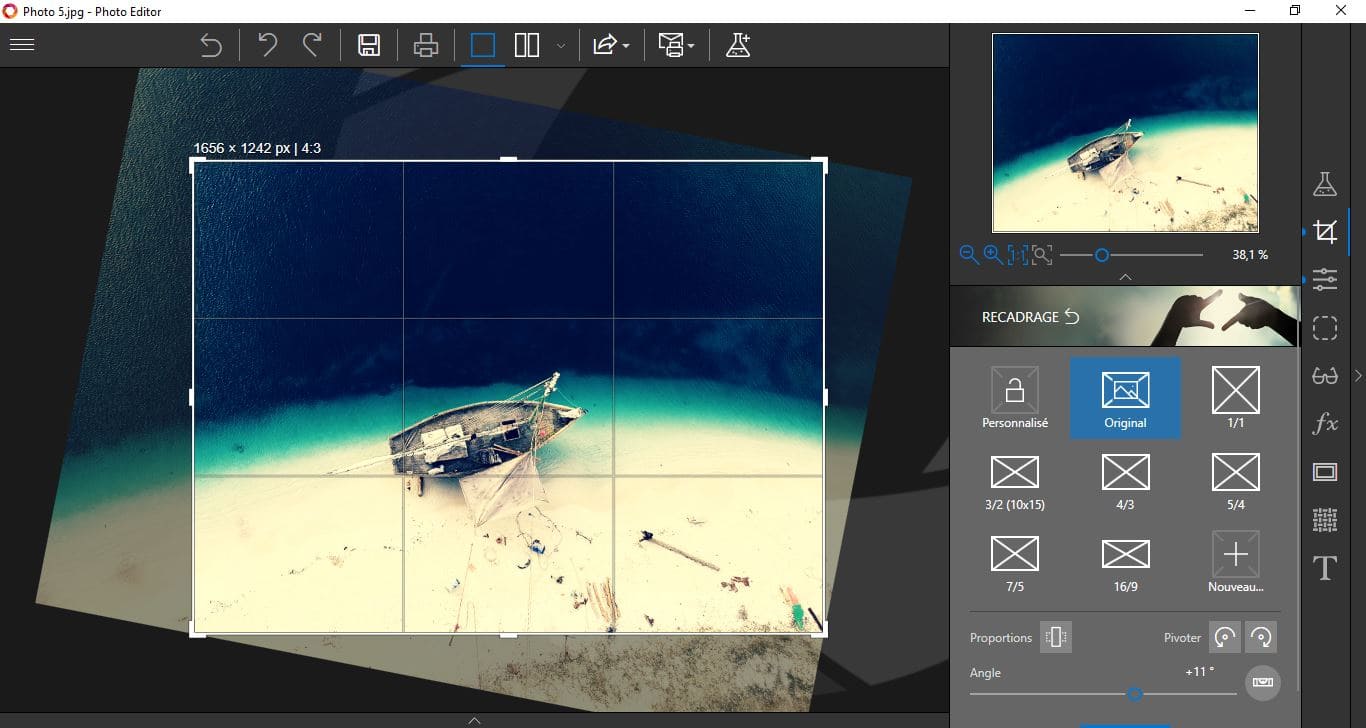Collapse the navigator preview panel chevron

coord(1125,276)
